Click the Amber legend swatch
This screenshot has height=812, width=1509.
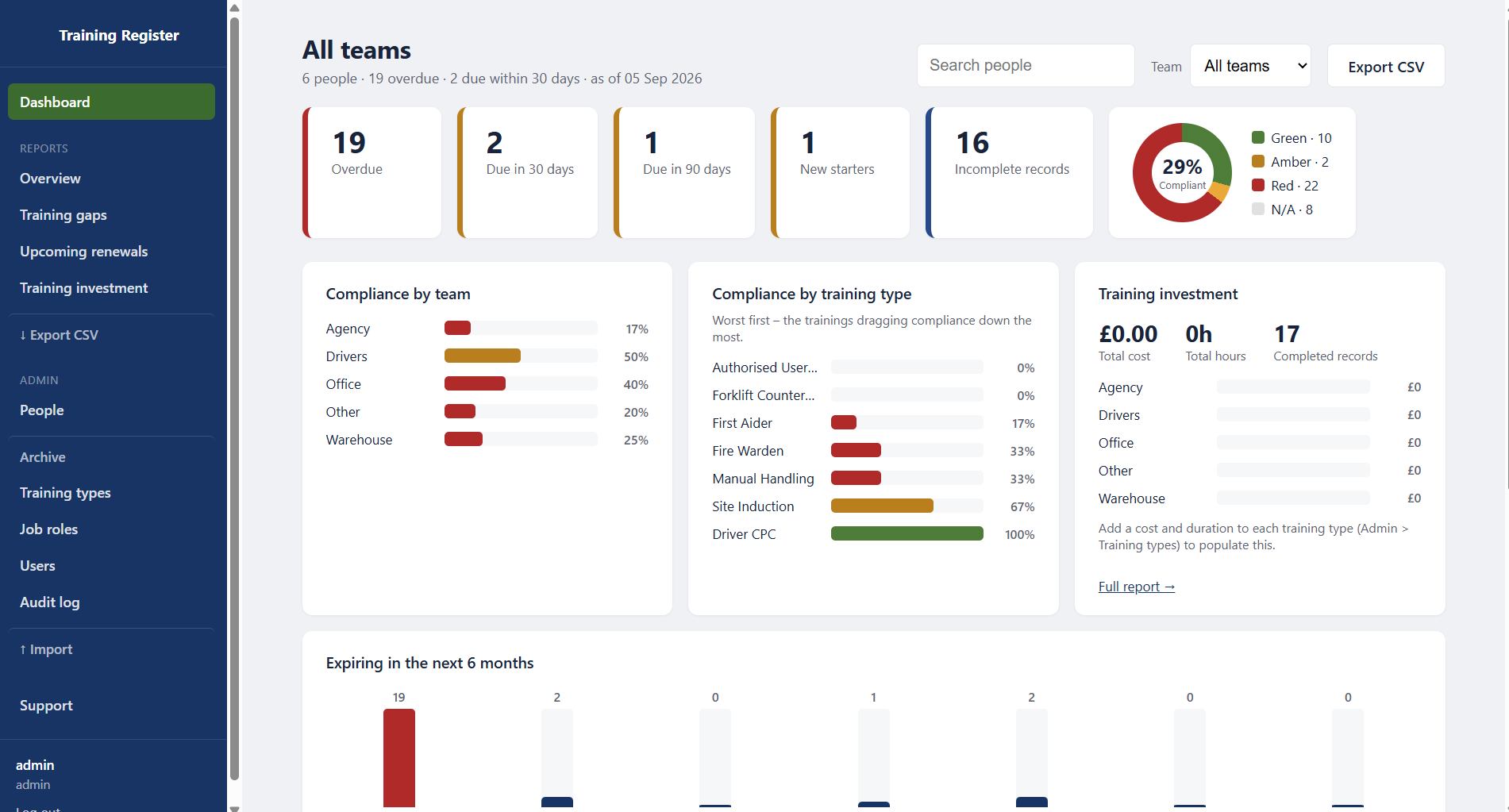point(1258,161)
